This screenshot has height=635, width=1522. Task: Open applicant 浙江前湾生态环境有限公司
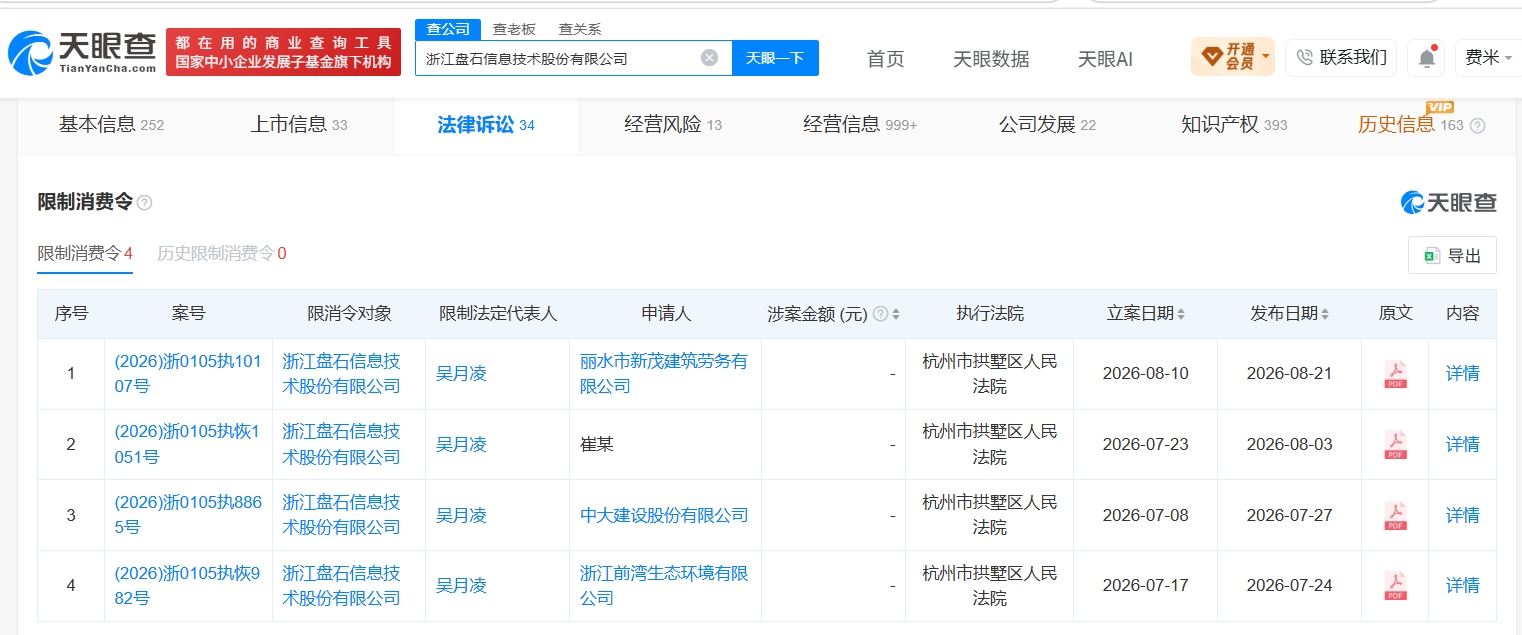click(664, 585)
